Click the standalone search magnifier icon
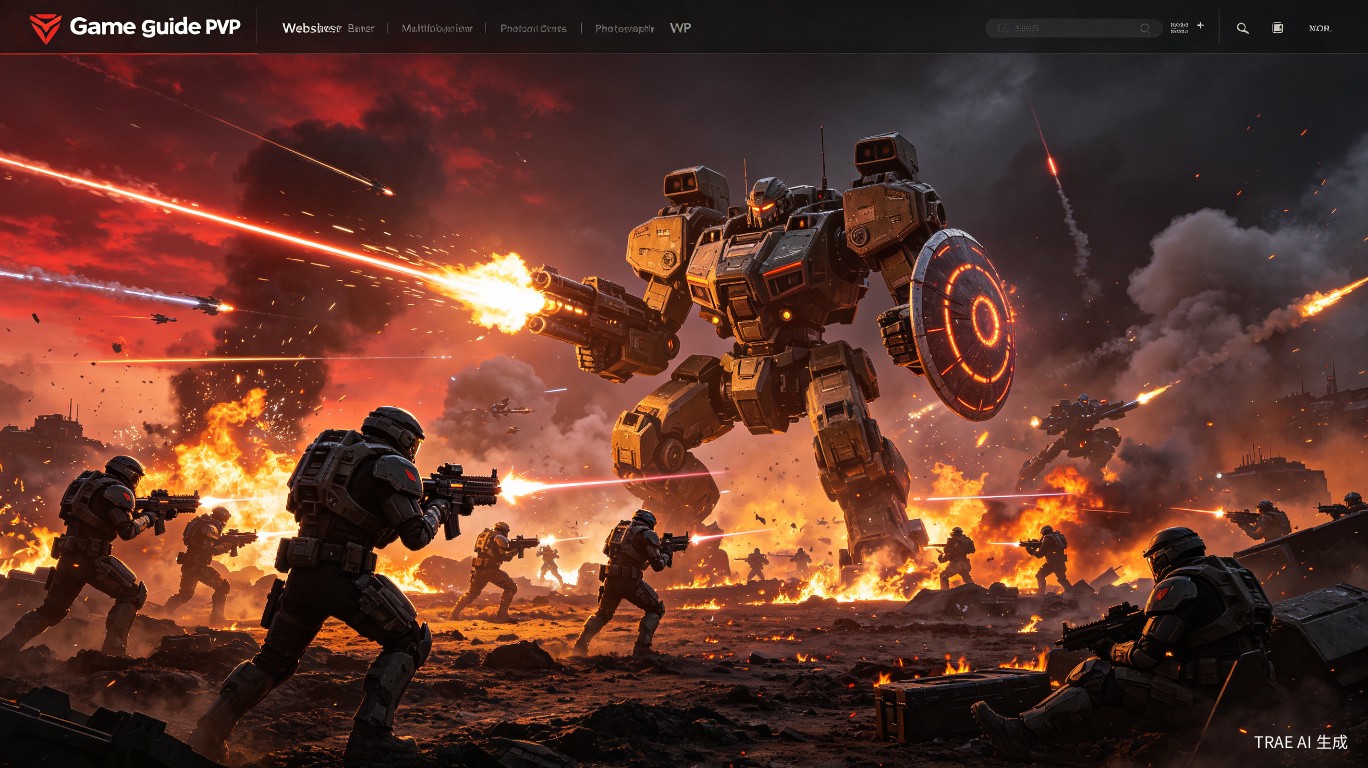1368x768 pixels. point(1242,28)
